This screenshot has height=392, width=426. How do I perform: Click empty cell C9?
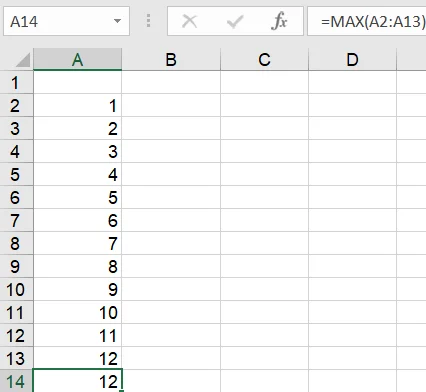tap(264, 266)
